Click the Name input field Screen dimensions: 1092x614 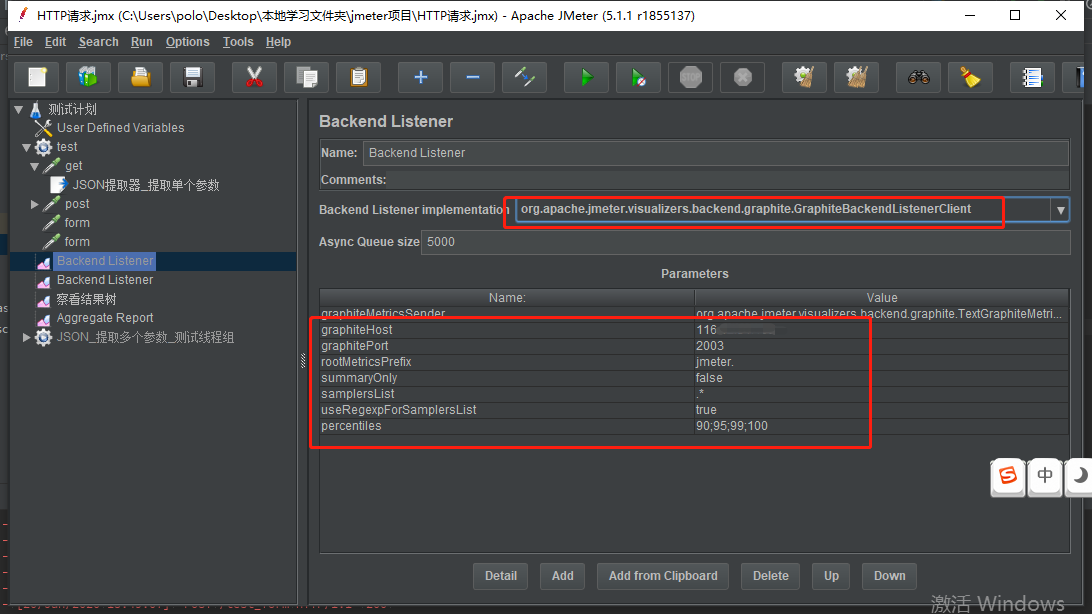pyautogui.click(x=715, y=152)
